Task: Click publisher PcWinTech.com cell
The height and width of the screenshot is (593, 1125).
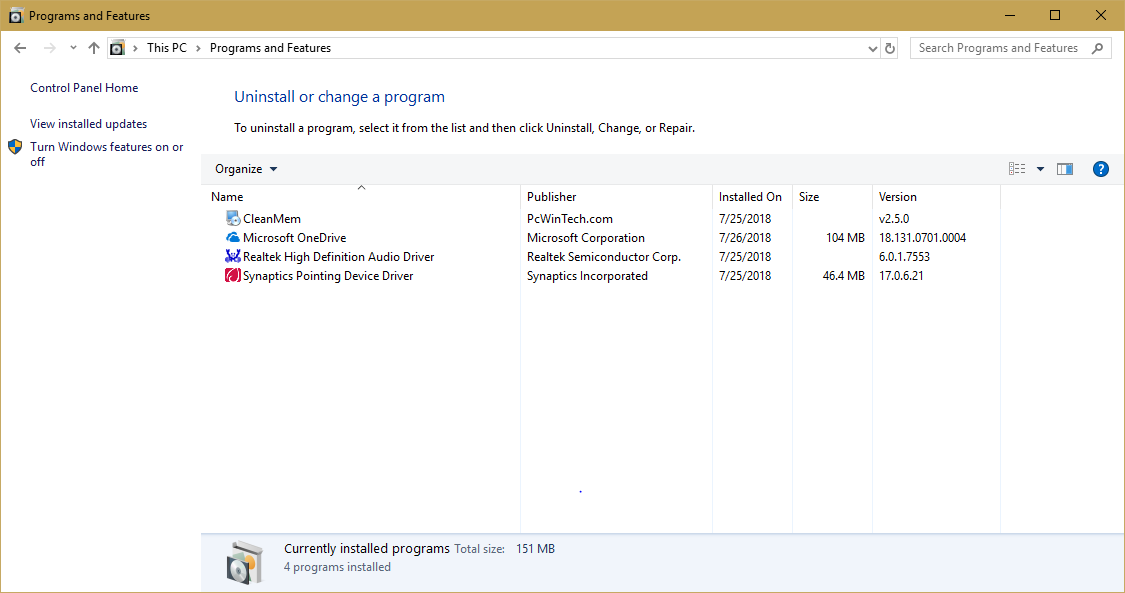Action: [570, 219]
